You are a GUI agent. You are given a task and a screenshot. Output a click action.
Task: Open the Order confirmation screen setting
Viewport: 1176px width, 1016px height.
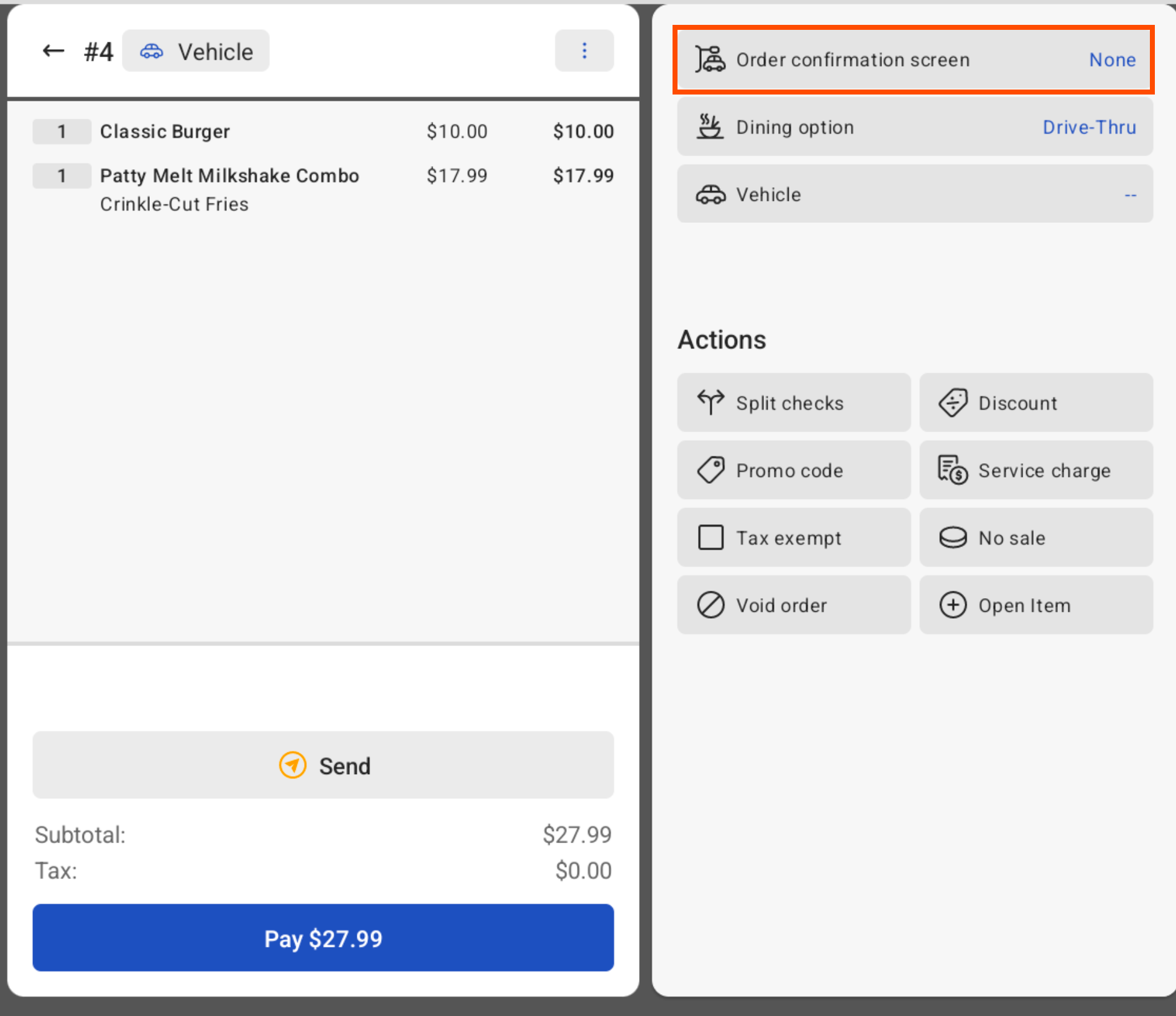915,60
